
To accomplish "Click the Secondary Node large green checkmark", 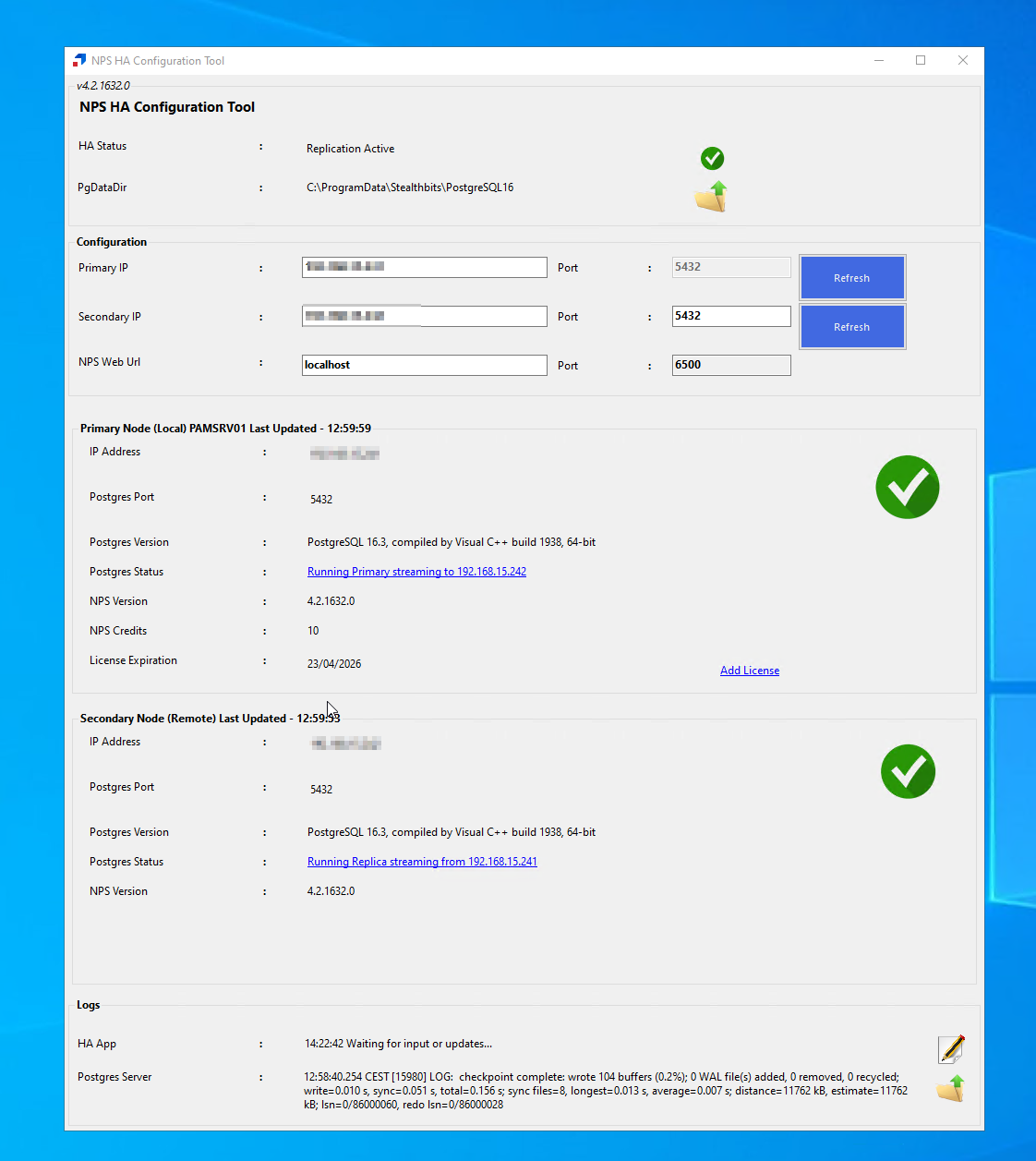I will pos(908,771).
